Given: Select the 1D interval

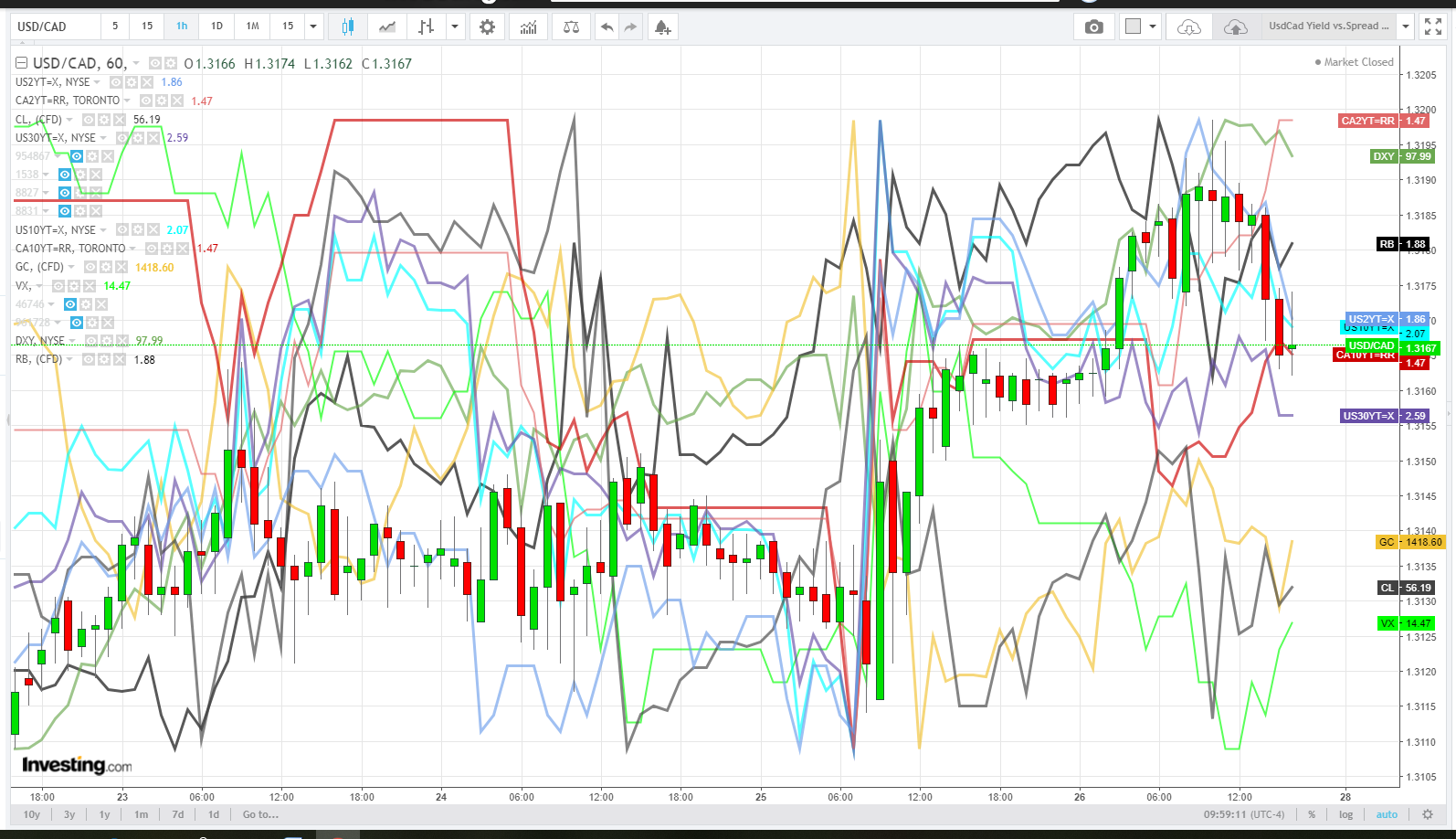Looking at the screenshot, I should 216,27.
